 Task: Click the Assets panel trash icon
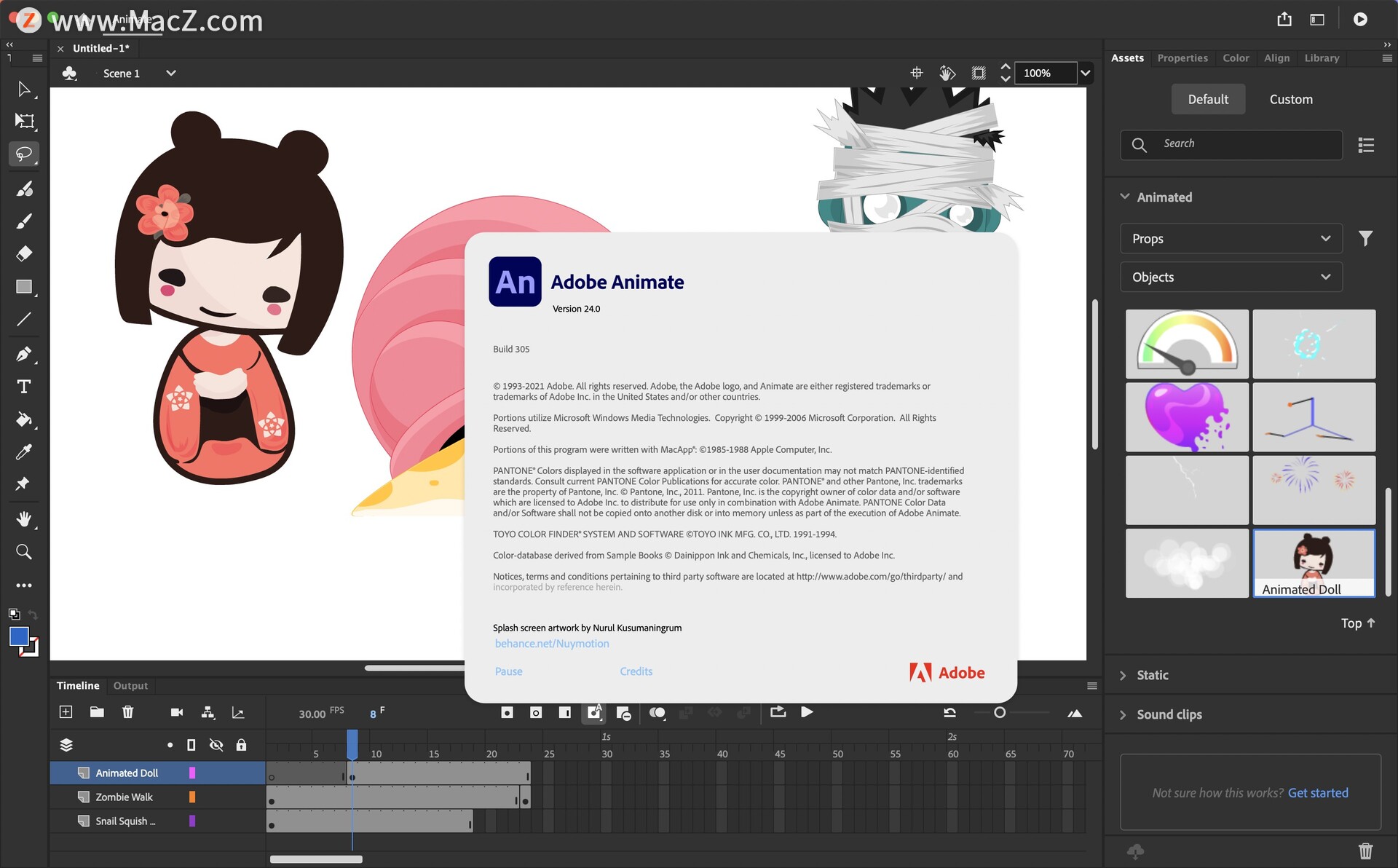[1366, 851]
